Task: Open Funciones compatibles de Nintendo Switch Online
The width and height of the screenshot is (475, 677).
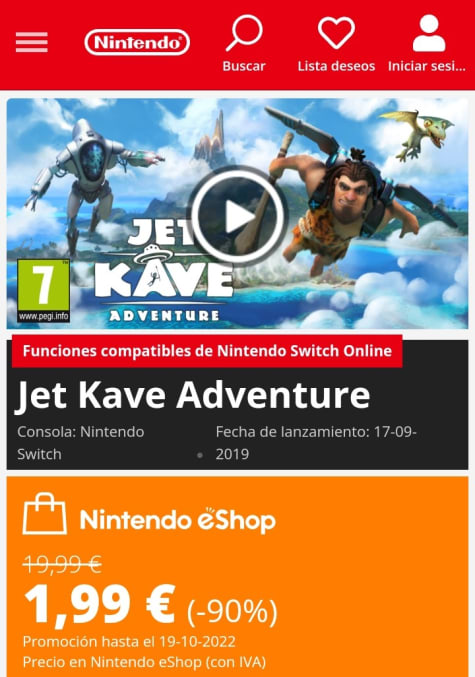Action: coord(207,351)
